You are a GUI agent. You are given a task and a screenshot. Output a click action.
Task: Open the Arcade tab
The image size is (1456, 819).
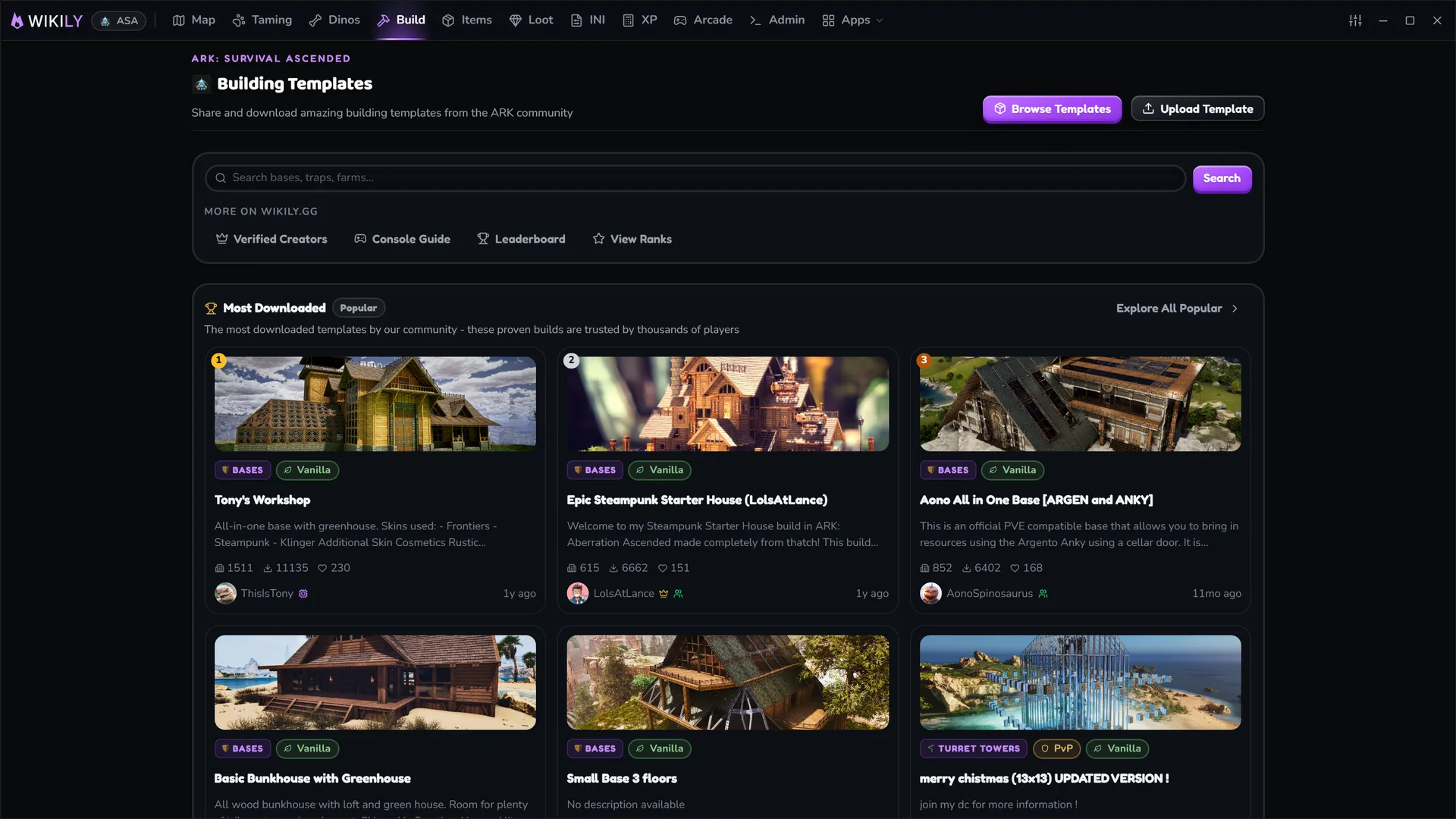(703, 20)
